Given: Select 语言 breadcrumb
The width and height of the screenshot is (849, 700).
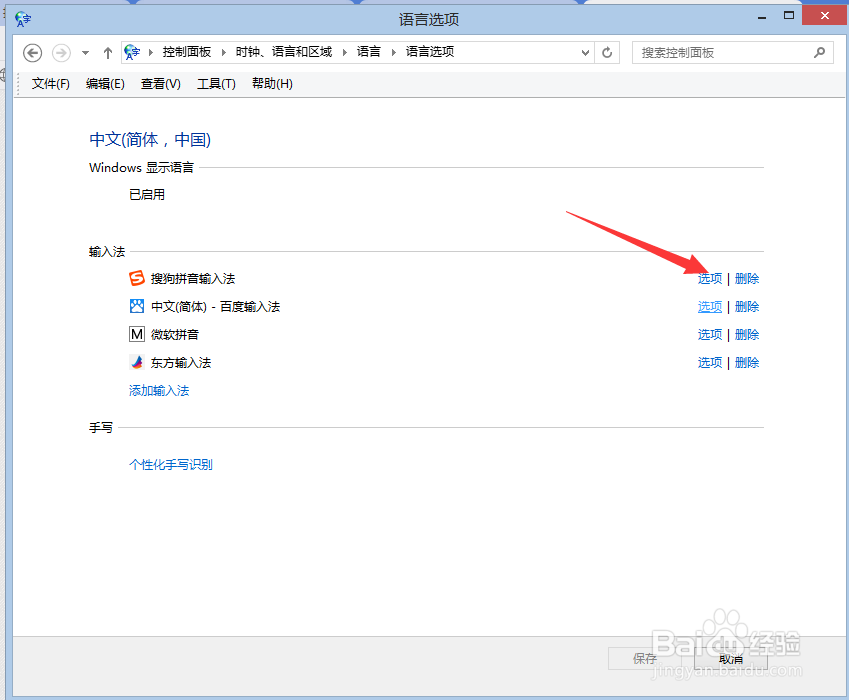Looking at the screenshot, I should click(x=369, y=52).
